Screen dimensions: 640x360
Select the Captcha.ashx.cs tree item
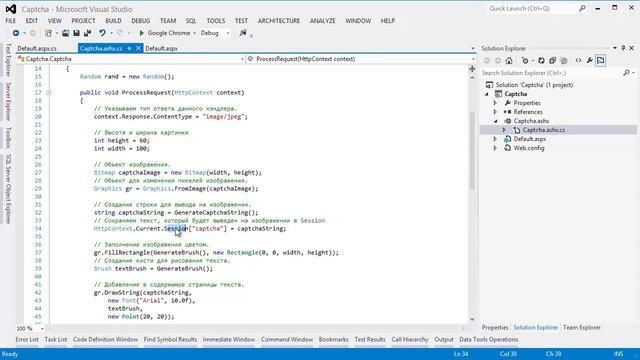[544, 130]
